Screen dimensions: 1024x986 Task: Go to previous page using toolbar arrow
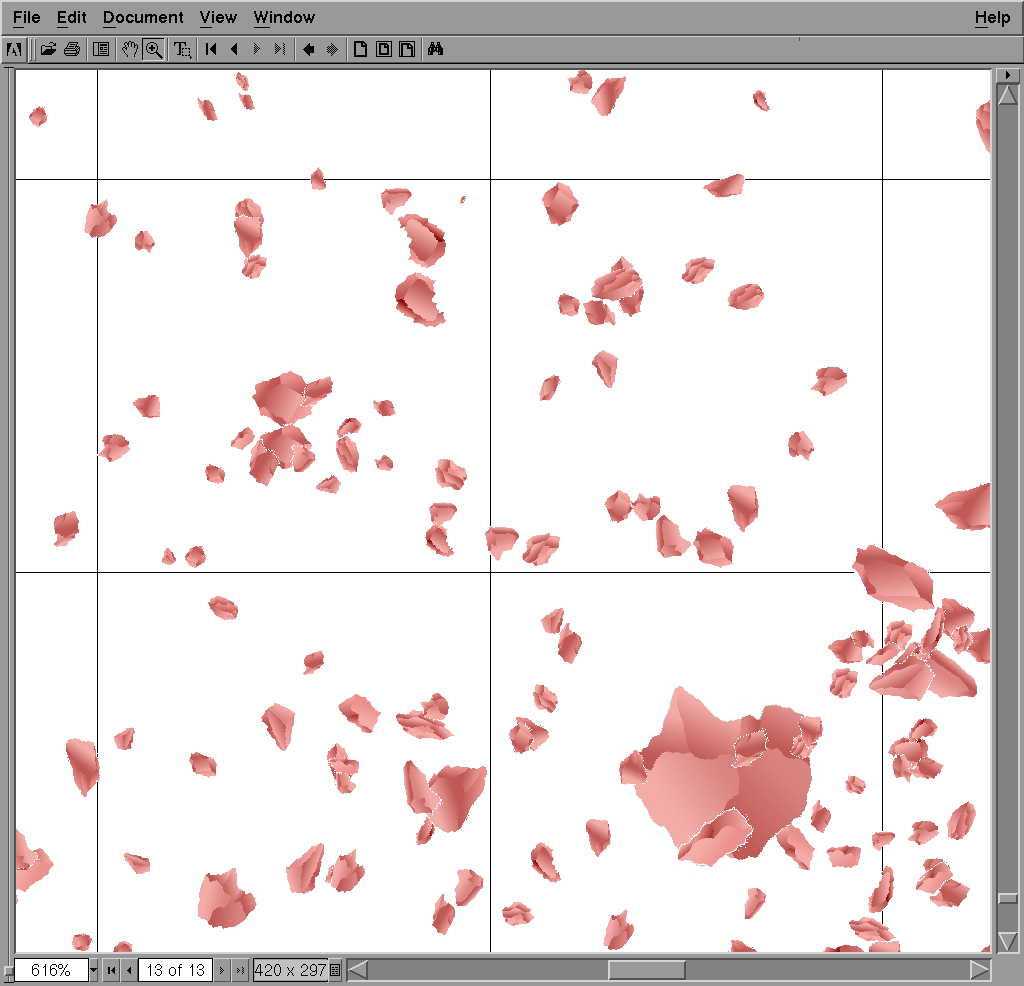[234, 49]
